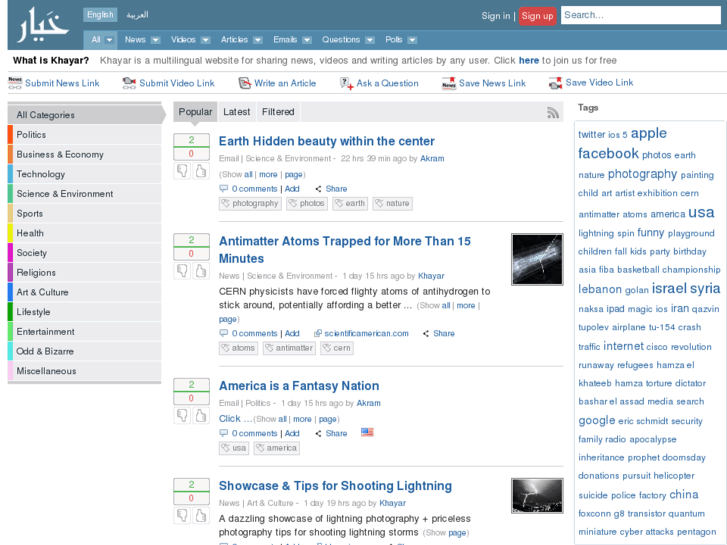
Task: Switch to the Latest tab
Action: (236, 112)
